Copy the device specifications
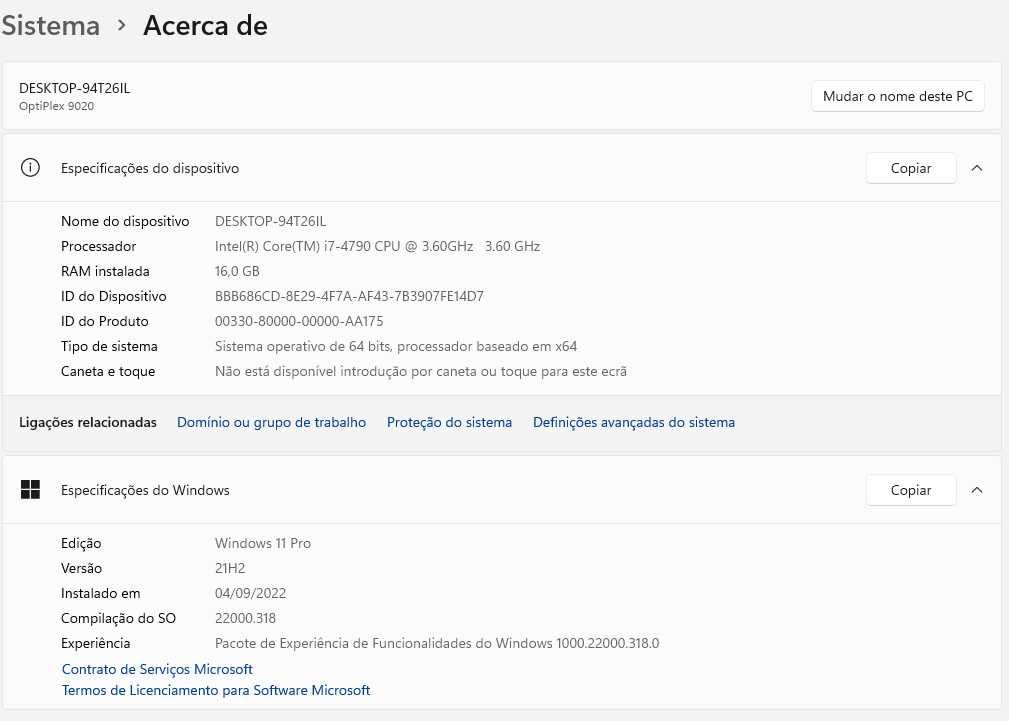Viewport: 1009px width, 721px height. click(911, 168)
